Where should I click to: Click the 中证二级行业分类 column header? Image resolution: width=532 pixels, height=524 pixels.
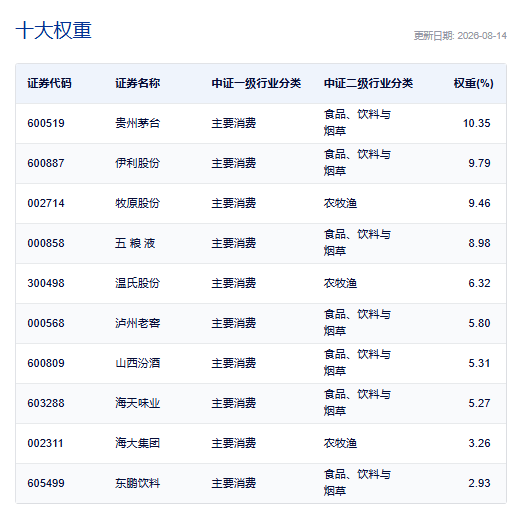tap(368, 83)
